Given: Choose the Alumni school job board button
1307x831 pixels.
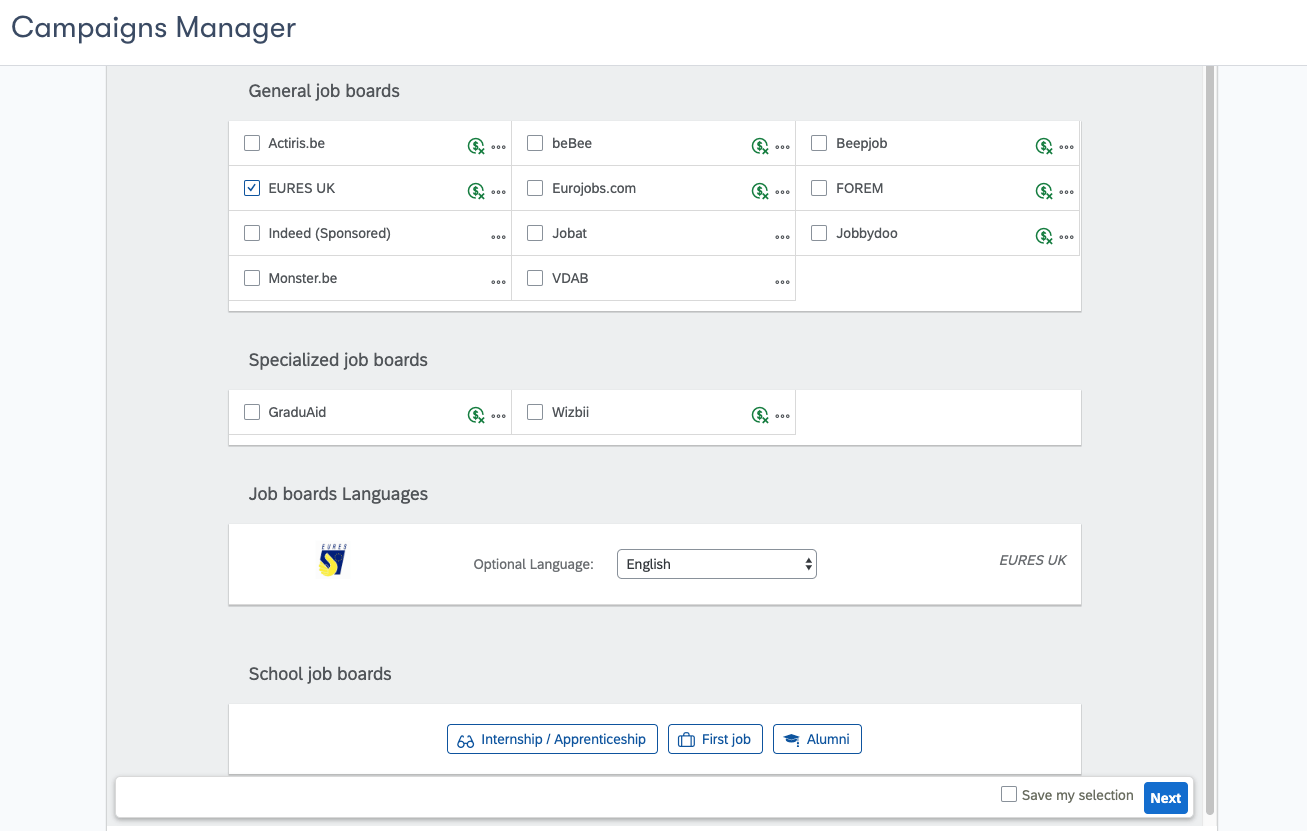Looking at the screenshot, I should 817,739.
